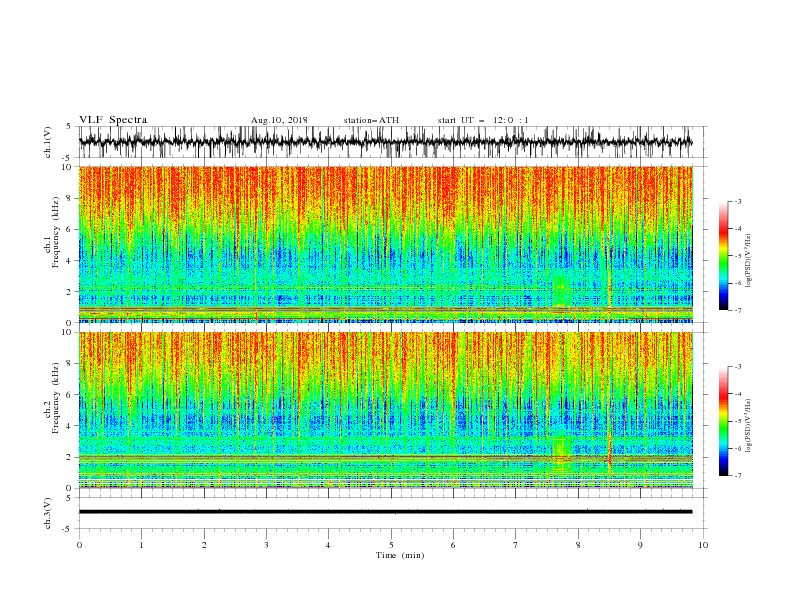Click the "5" tick on the time axis
The image size is (792, 612).
[391, 545]
